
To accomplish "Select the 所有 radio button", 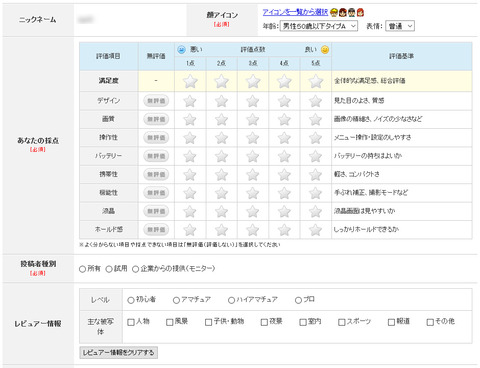I will [82, 269].
